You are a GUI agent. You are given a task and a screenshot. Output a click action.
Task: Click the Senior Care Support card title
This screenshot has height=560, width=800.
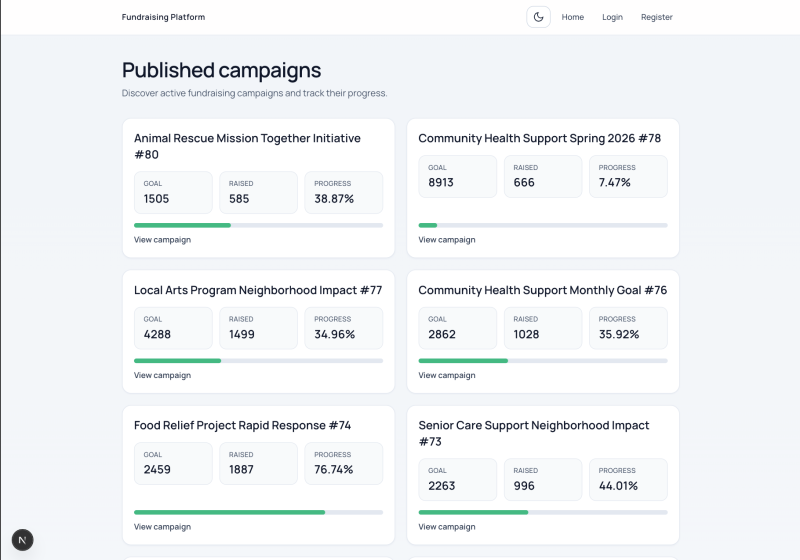pyautogui.click(x=533, y=433)
